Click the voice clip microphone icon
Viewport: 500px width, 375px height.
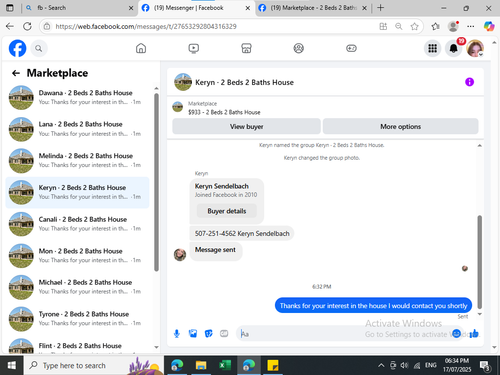(177, 333)
